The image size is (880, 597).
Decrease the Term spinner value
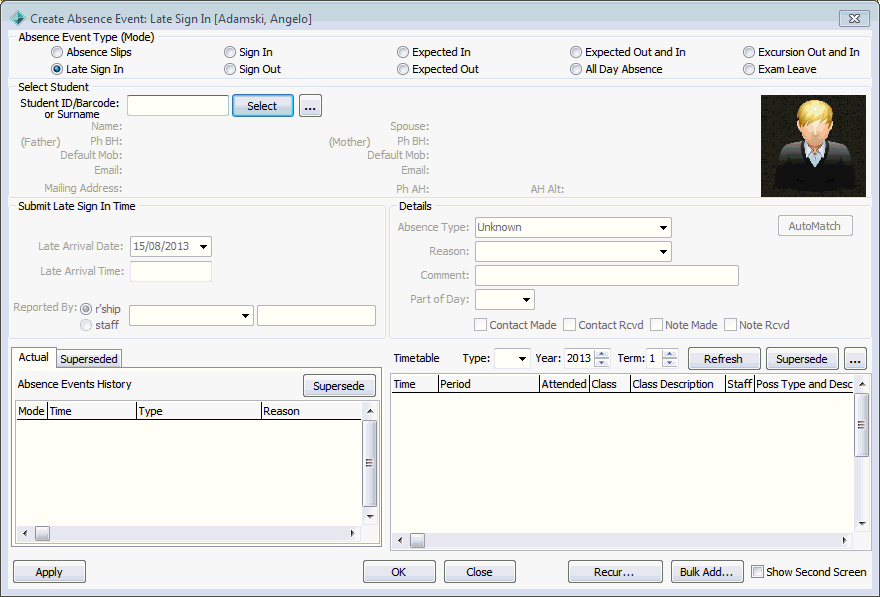[669, 362]
